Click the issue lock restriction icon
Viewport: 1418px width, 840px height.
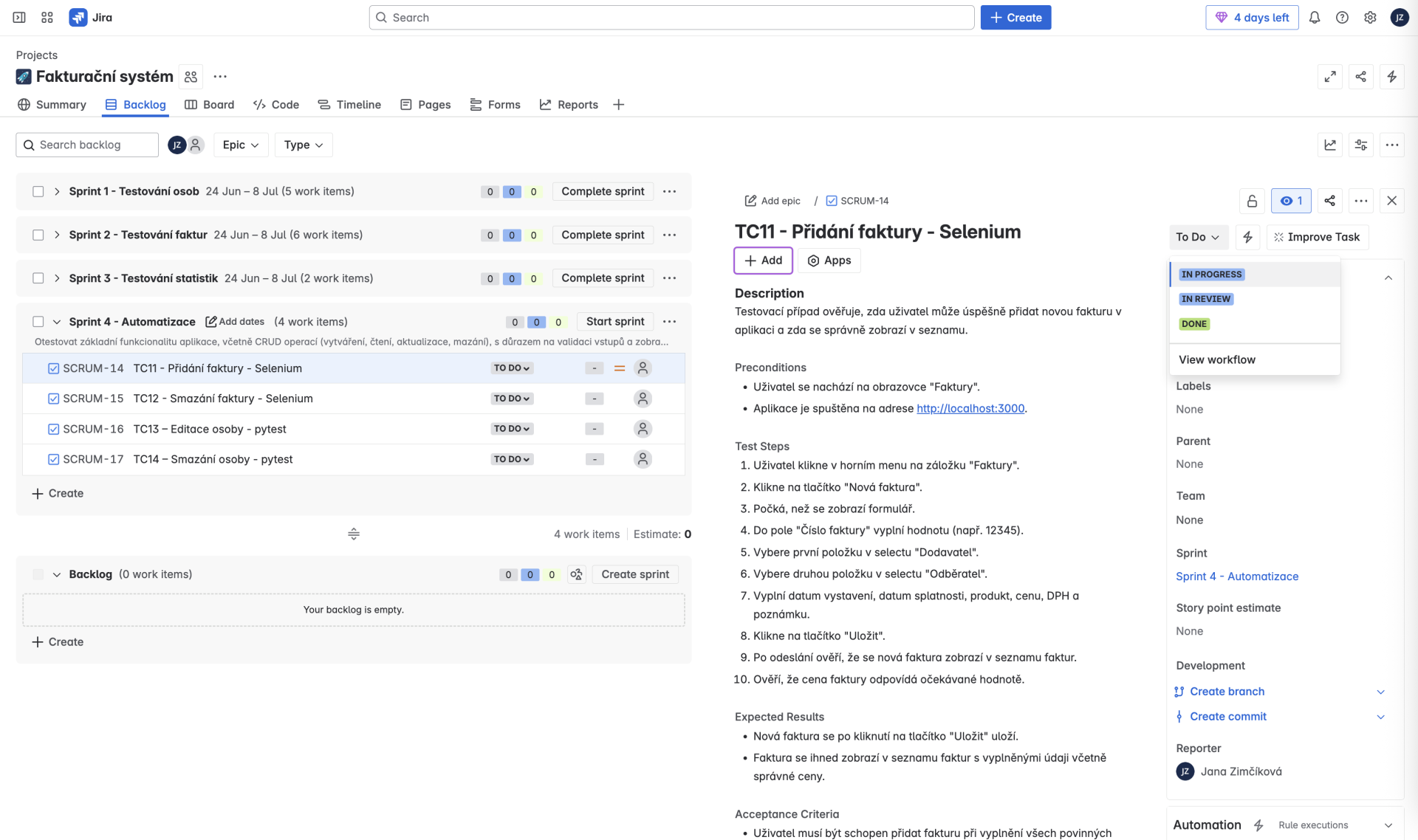tap(1252, 201)
